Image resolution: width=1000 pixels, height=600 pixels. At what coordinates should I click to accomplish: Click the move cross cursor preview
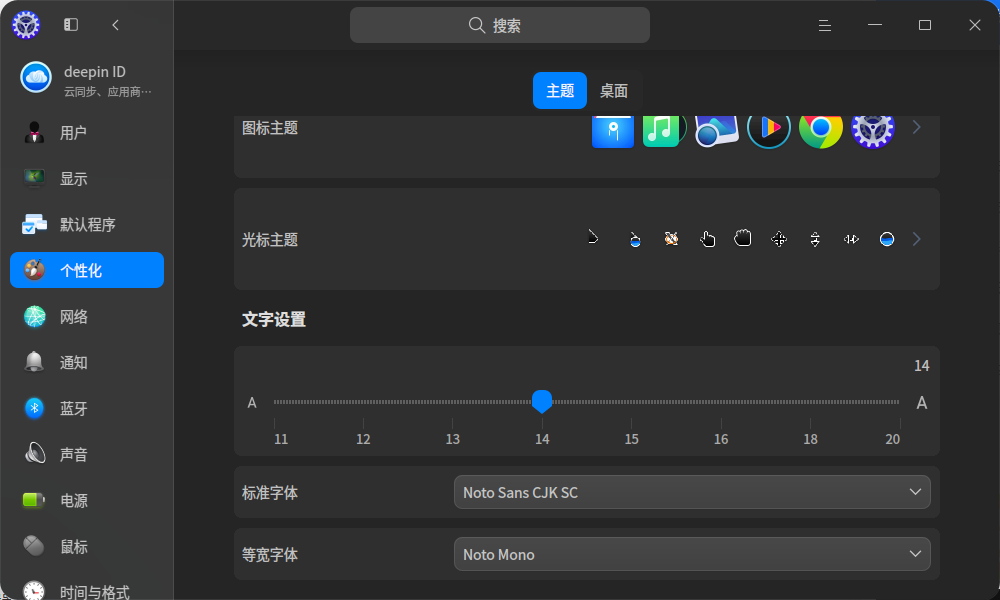click(779, 239)
